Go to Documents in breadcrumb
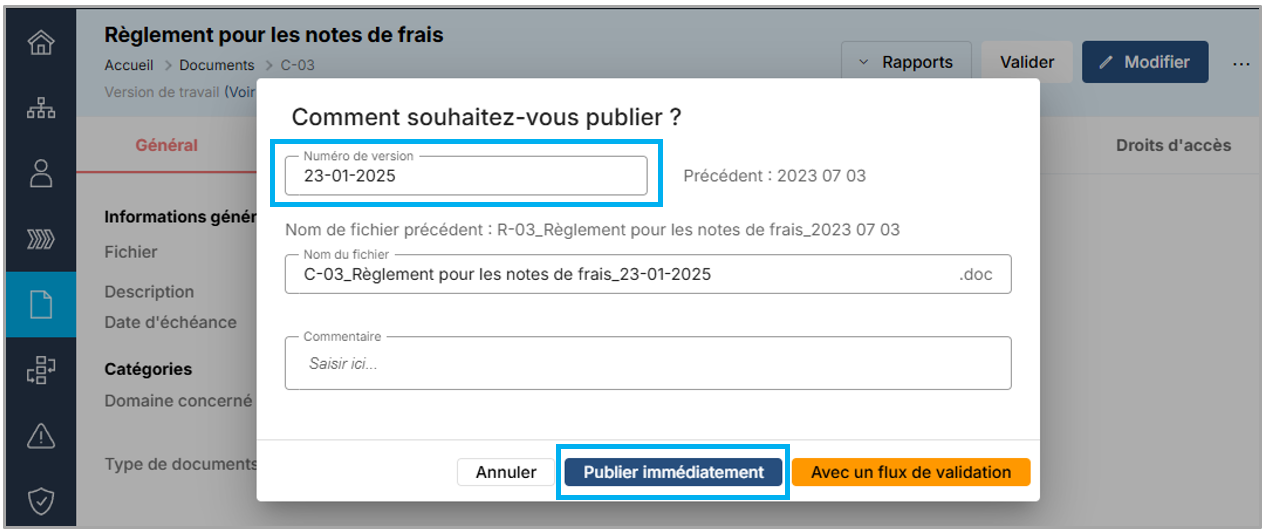Viewport: 1262px width, 532px height. click(x=216, y=65)
